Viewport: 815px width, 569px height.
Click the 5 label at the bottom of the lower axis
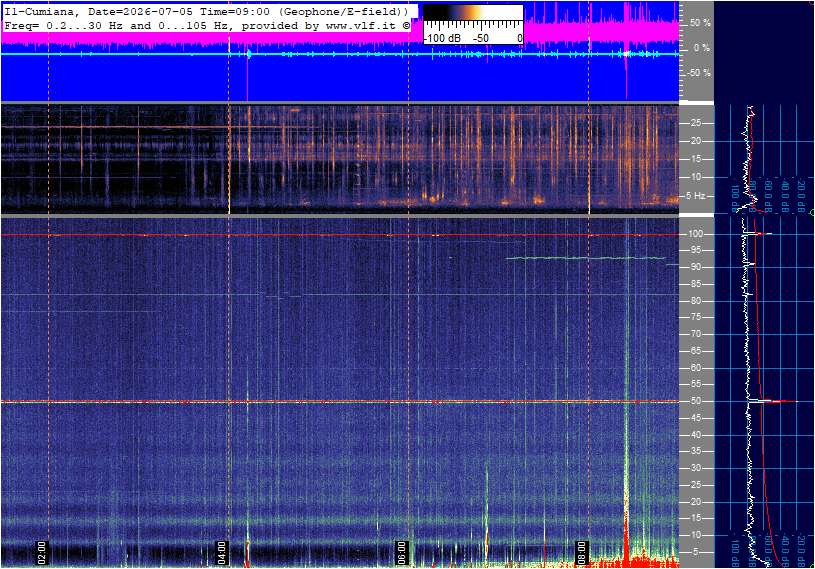pyautogui.click(x=696, y=552)
